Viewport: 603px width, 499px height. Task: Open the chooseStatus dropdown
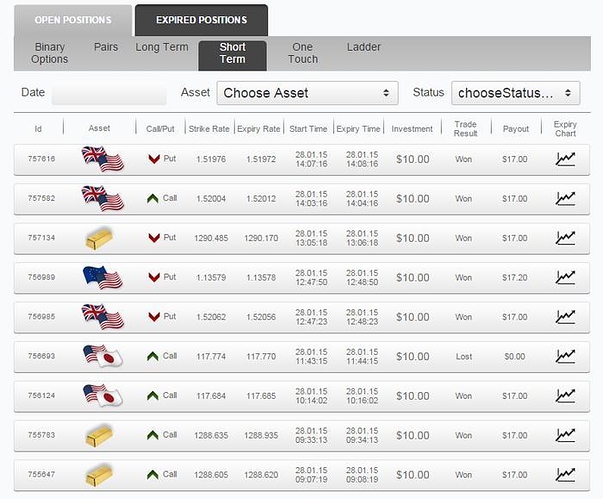[x=515, y=93]
